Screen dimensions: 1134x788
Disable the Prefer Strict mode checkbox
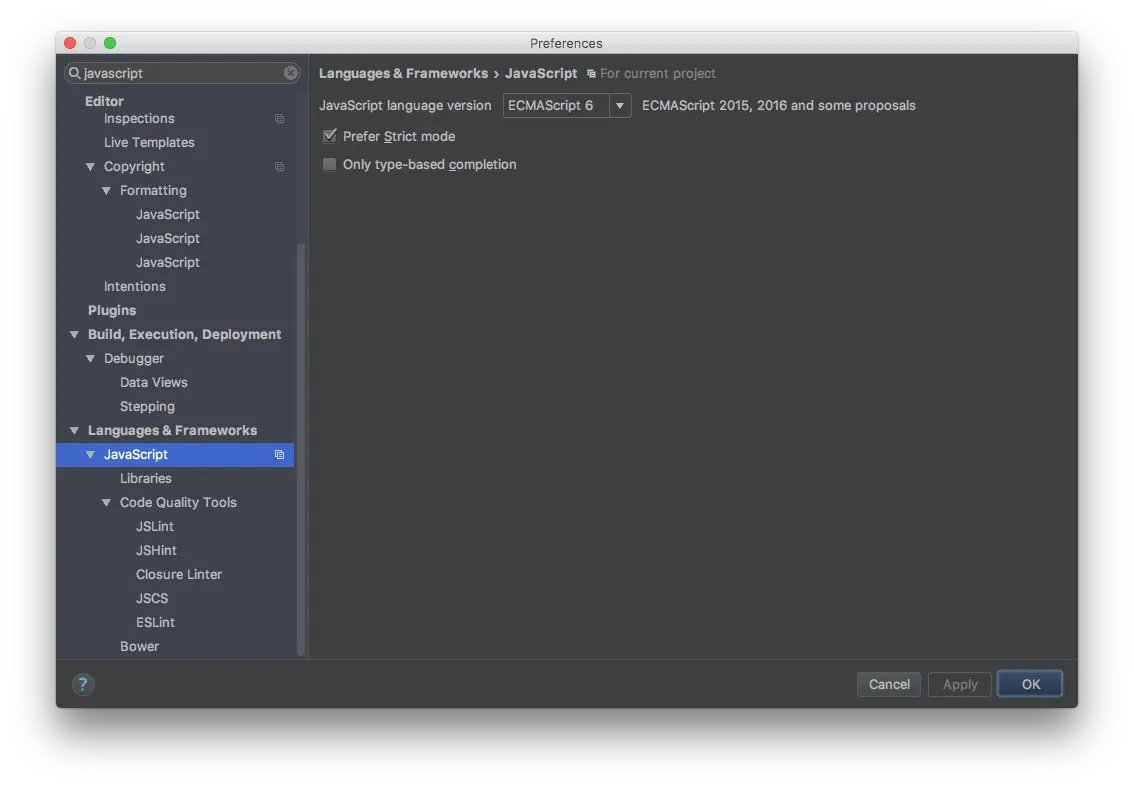point(329,136)
